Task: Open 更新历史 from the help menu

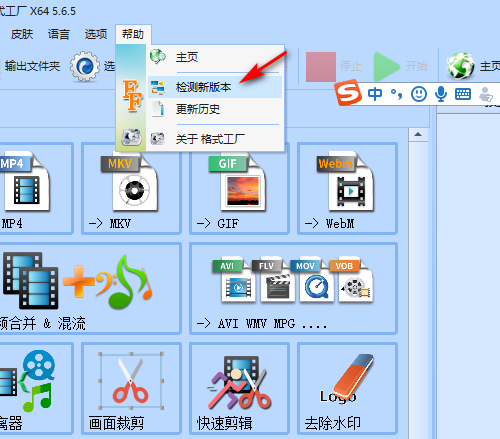Action: [215, 109]
